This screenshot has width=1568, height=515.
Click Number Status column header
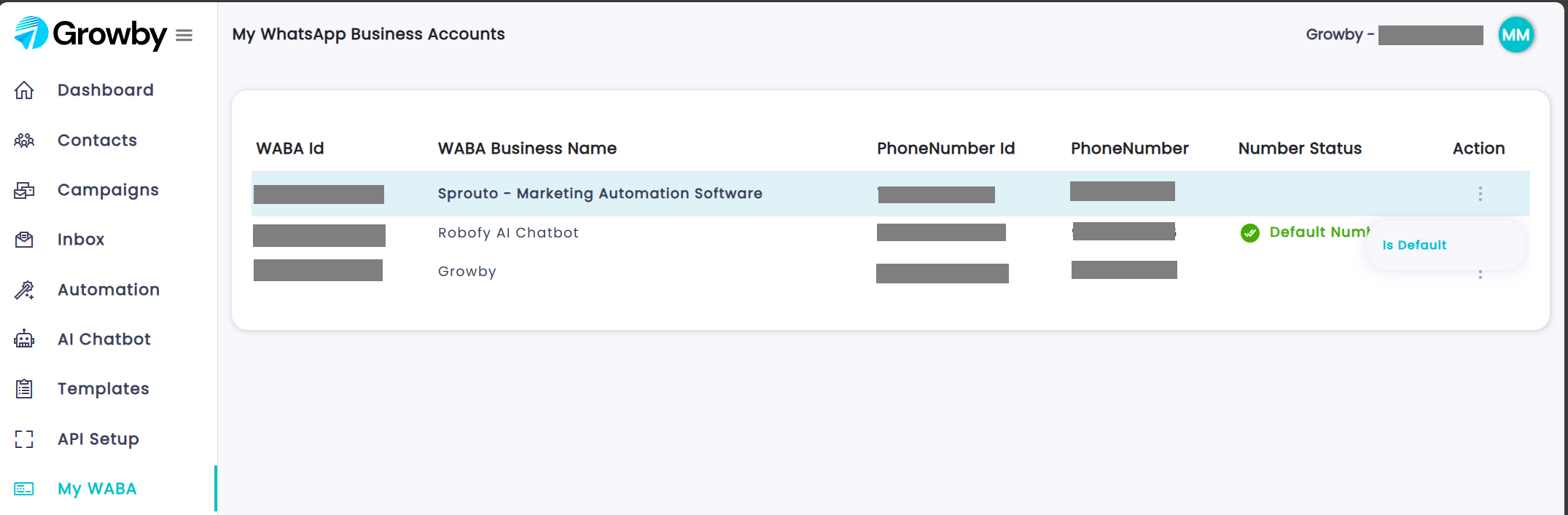1300,149
